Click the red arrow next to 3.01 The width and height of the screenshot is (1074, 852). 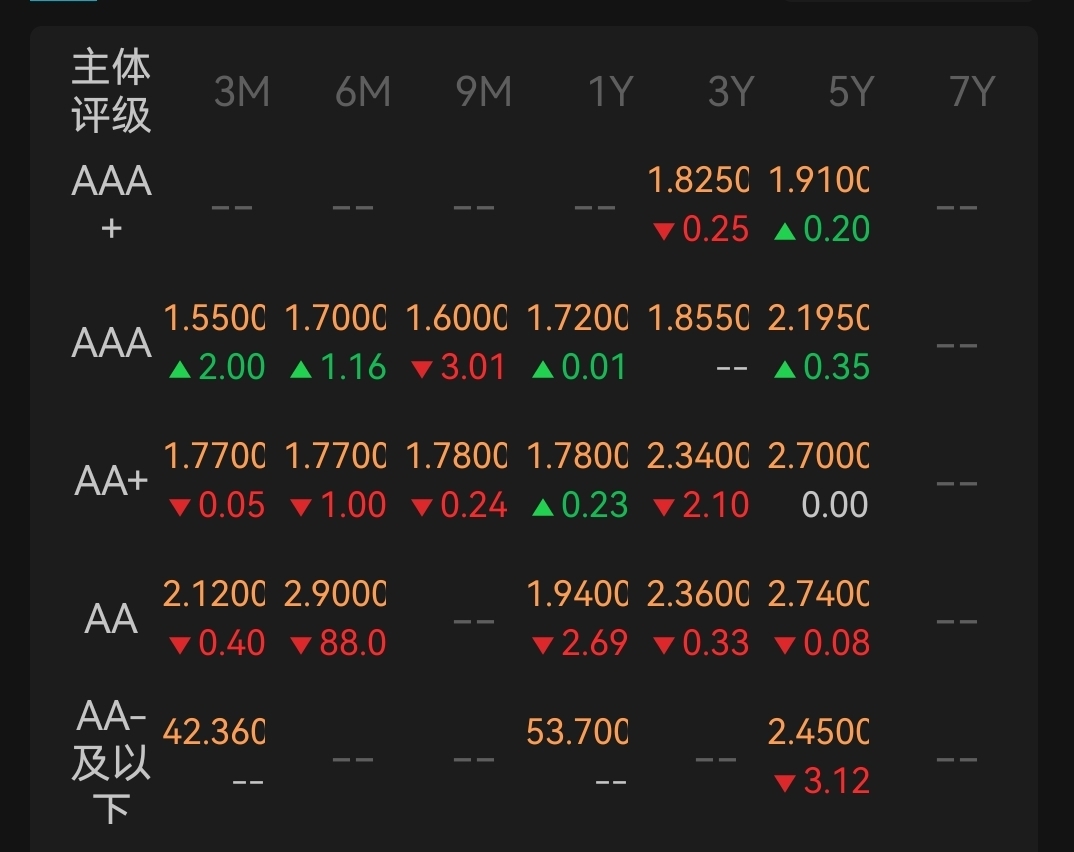pyautogui.click(x=422, y=370)
